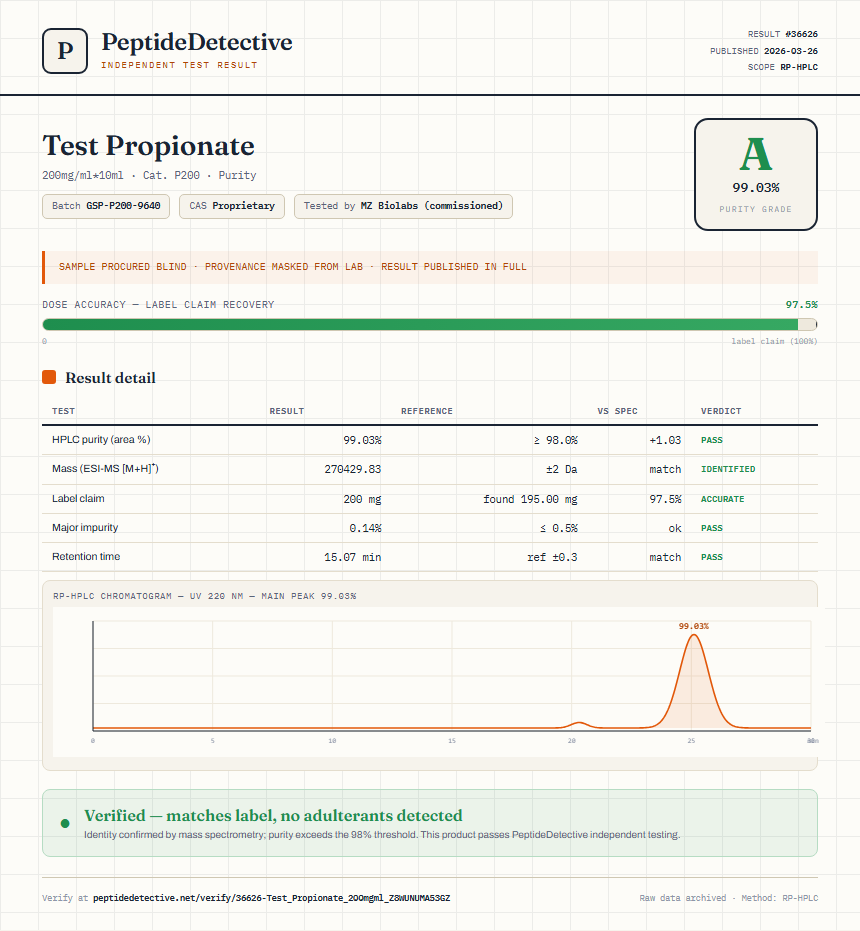Click the Verified matches label headline
The height and width of the screenshot is (931, 860).
[x=273, y=815]
